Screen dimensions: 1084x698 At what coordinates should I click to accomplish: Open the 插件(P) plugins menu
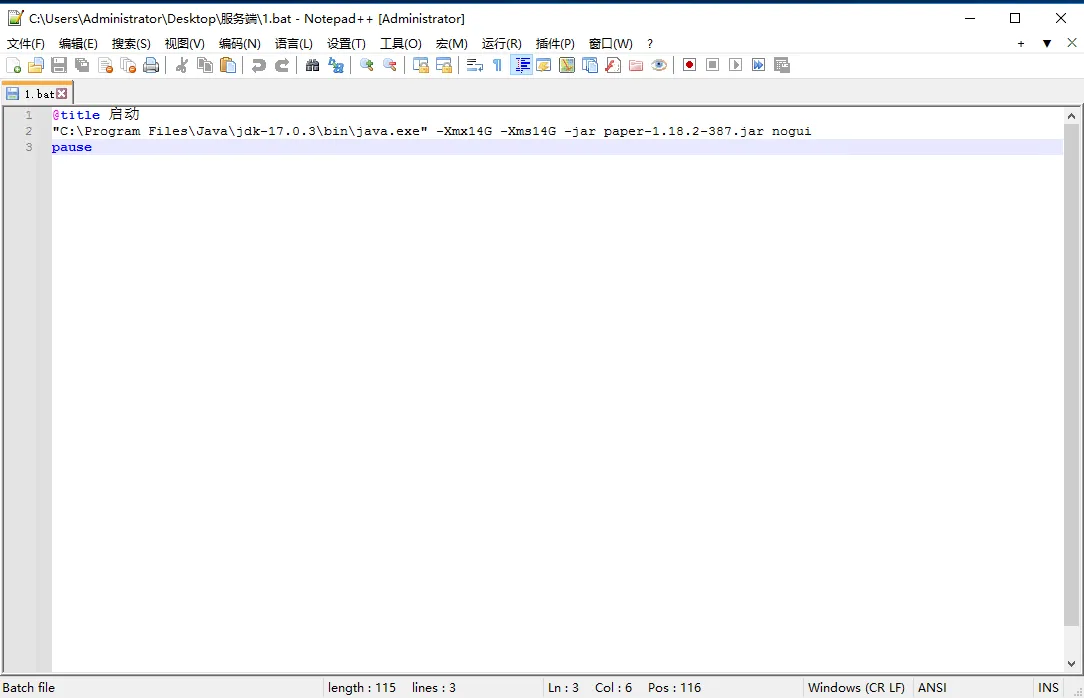click(555, 43)
